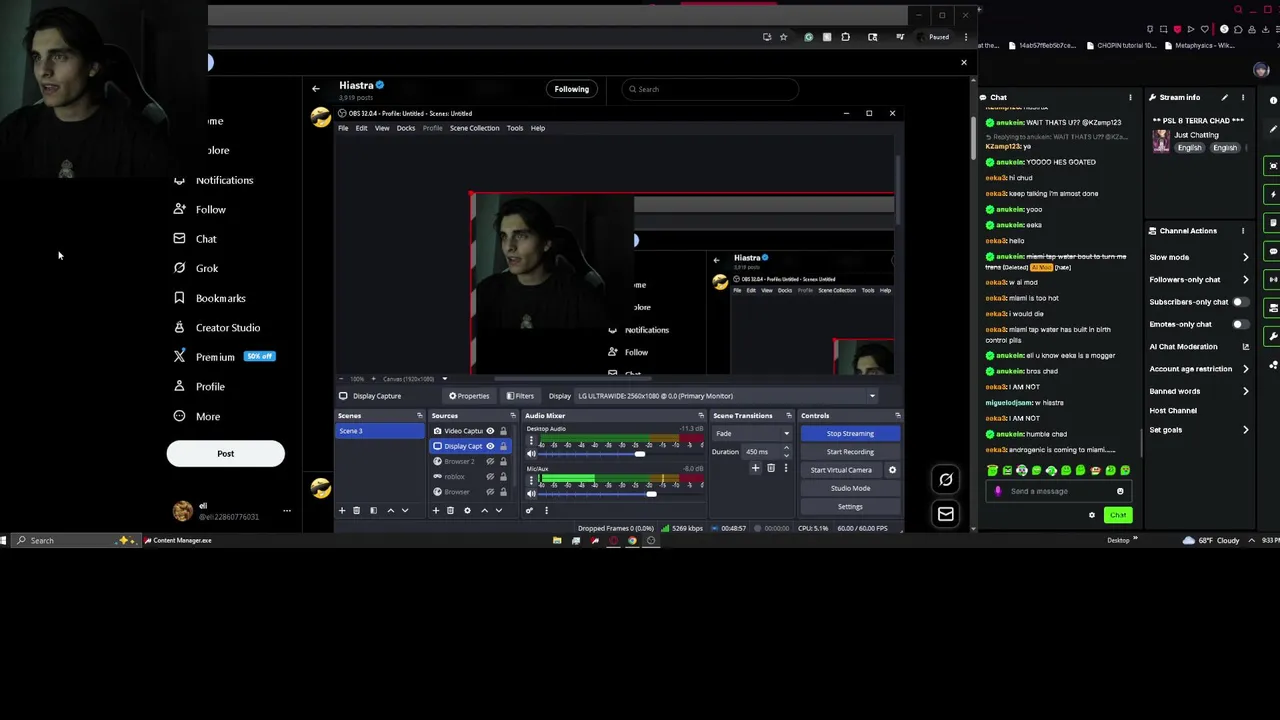The height and width of the screenshot is (720, 1280).
Task: Open OBS Tools menu
Action: click(514, 128)
